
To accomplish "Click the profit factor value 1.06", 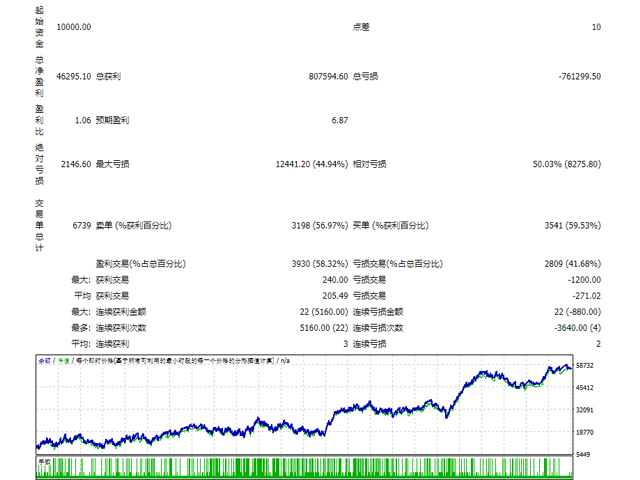I will (83, 120).
